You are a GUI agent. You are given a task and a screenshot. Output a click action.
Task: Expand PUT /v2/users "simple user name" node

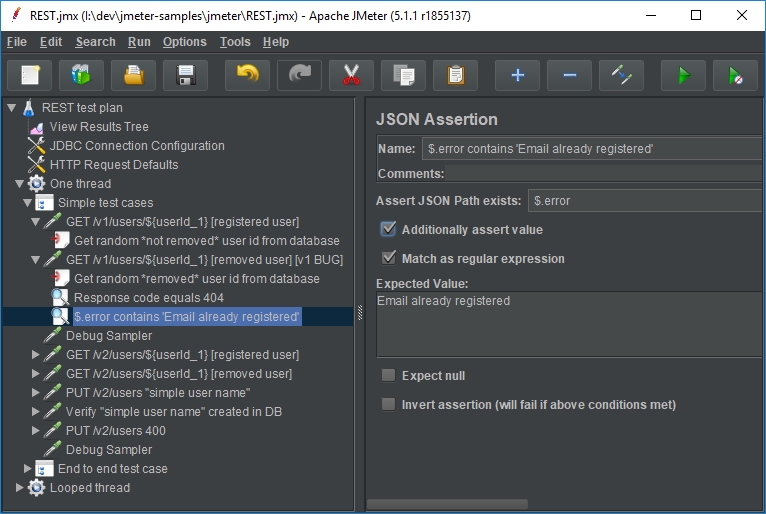click(36, 393)
